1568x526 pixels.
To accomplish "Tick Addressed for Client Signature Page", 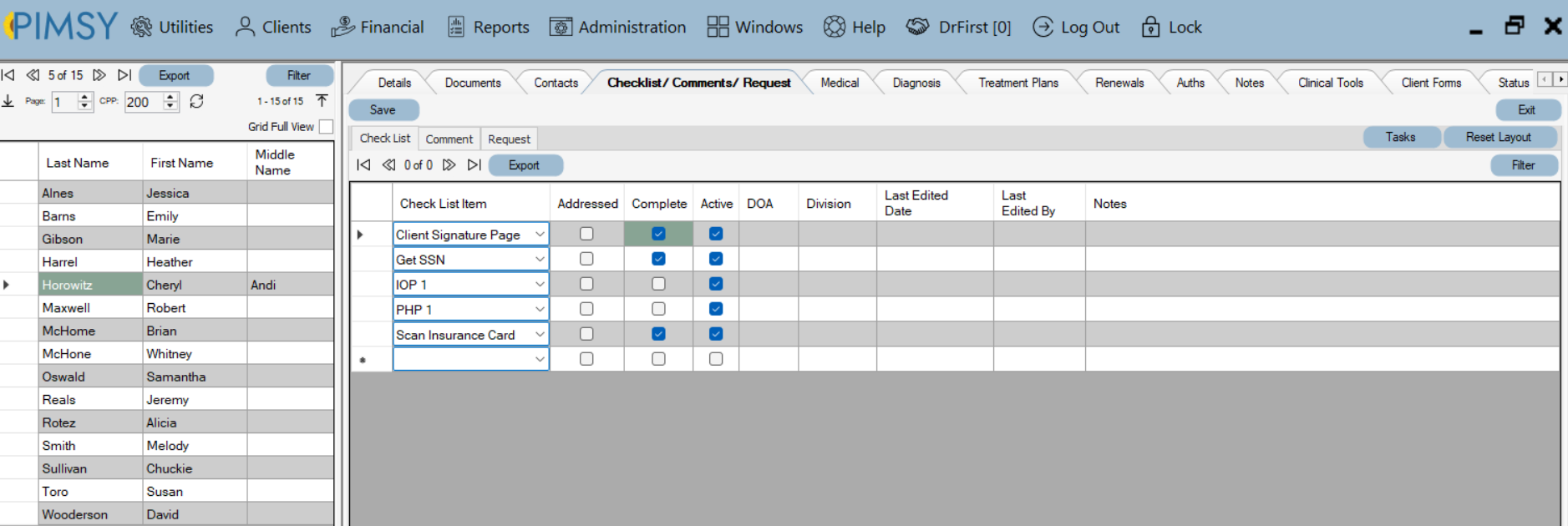I will tap(586, 234).
